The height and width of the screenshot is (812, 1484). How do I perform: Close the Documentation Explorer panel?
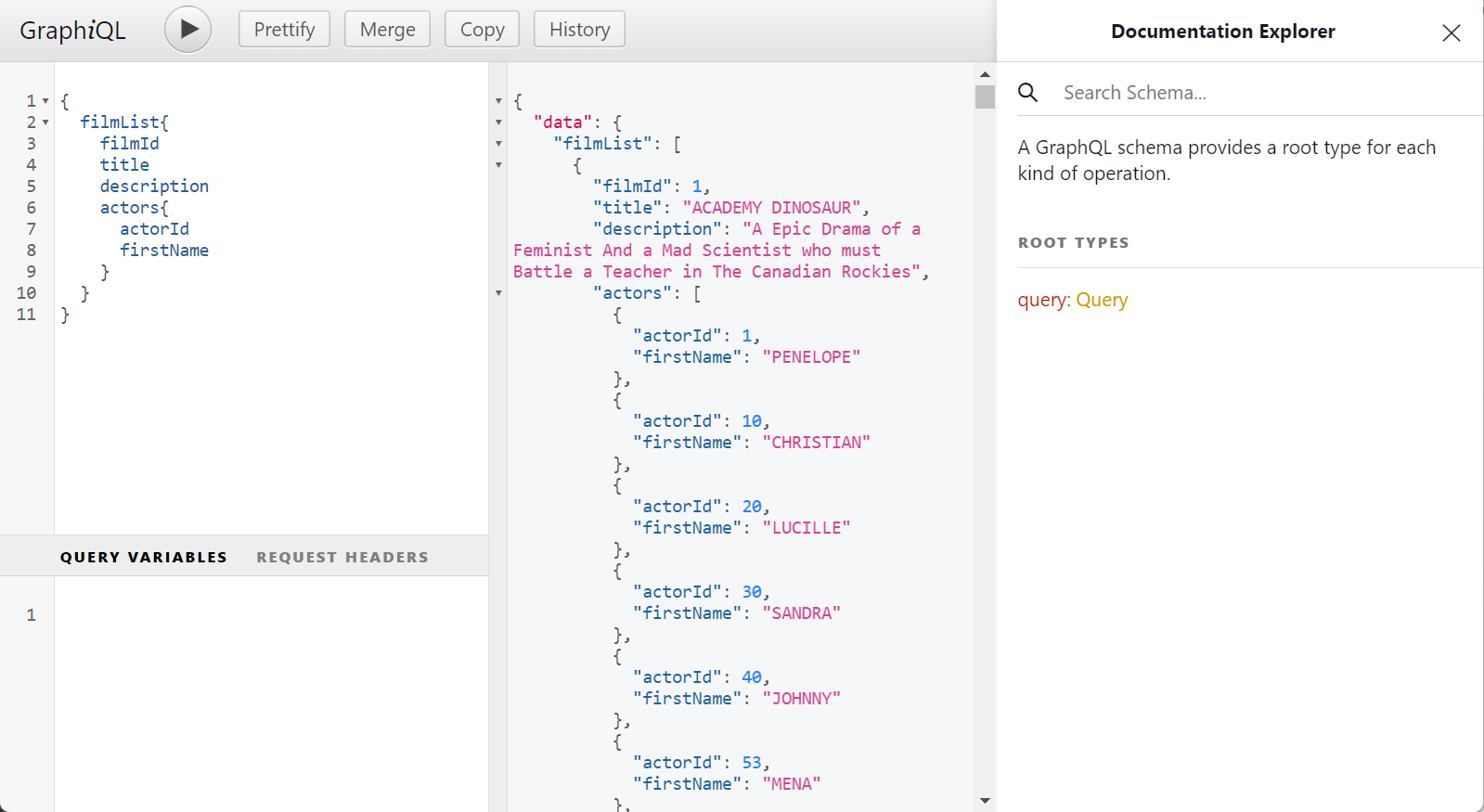1451,33
